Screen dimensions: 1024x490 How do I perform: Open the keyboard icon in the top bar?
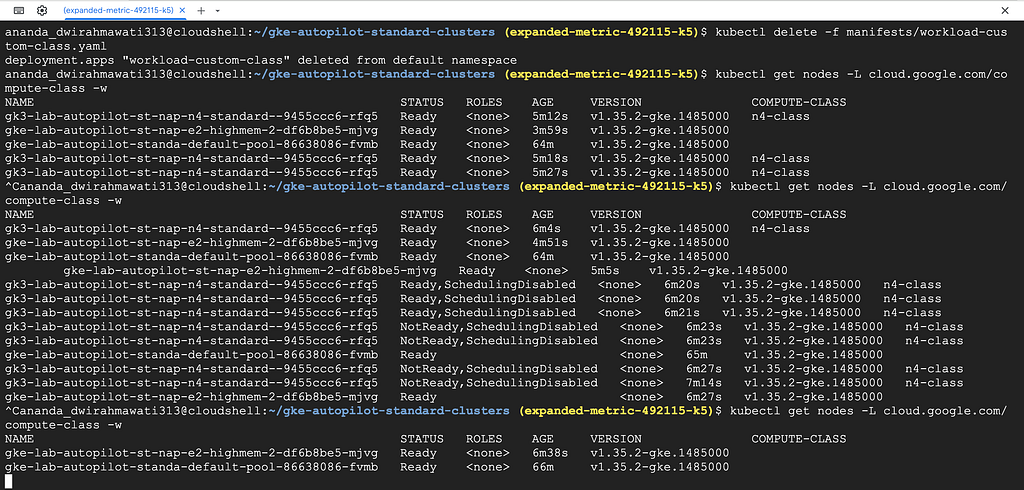click(x=19, y=10)
